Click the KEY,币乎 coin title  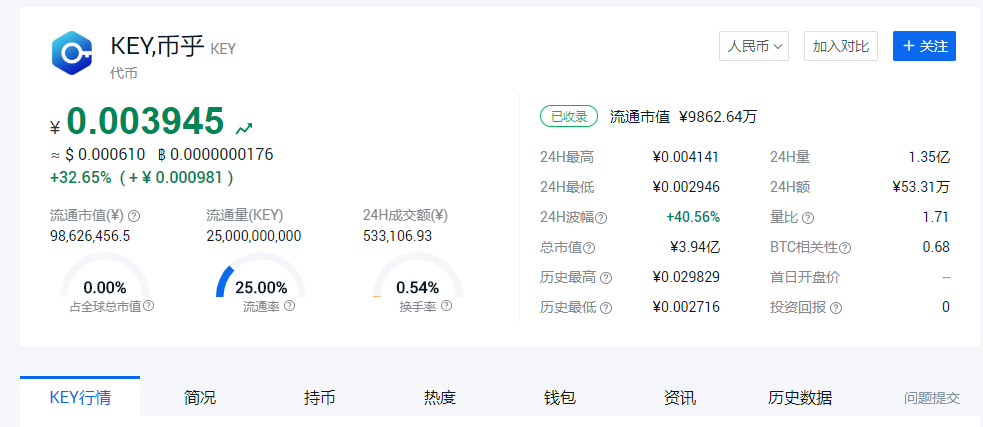click(157, 46)
